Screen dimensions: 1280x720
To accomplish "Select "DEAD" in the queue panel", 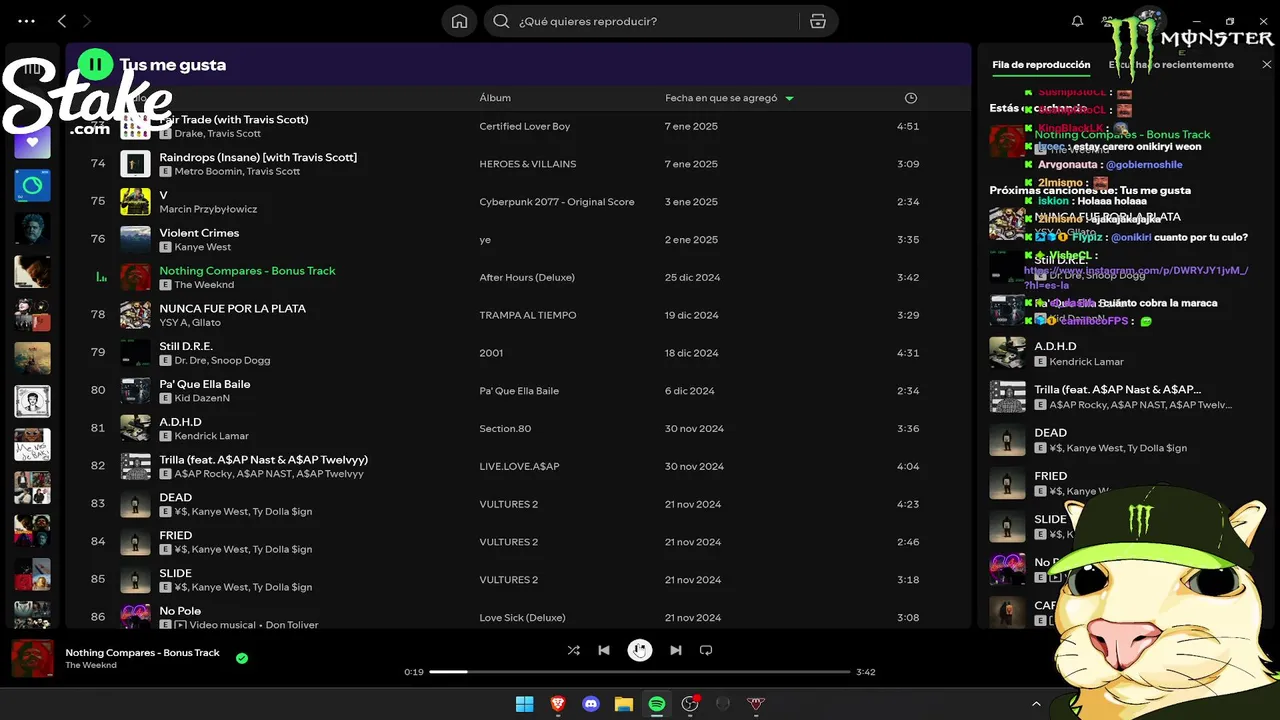I will tap(1050, 433).
